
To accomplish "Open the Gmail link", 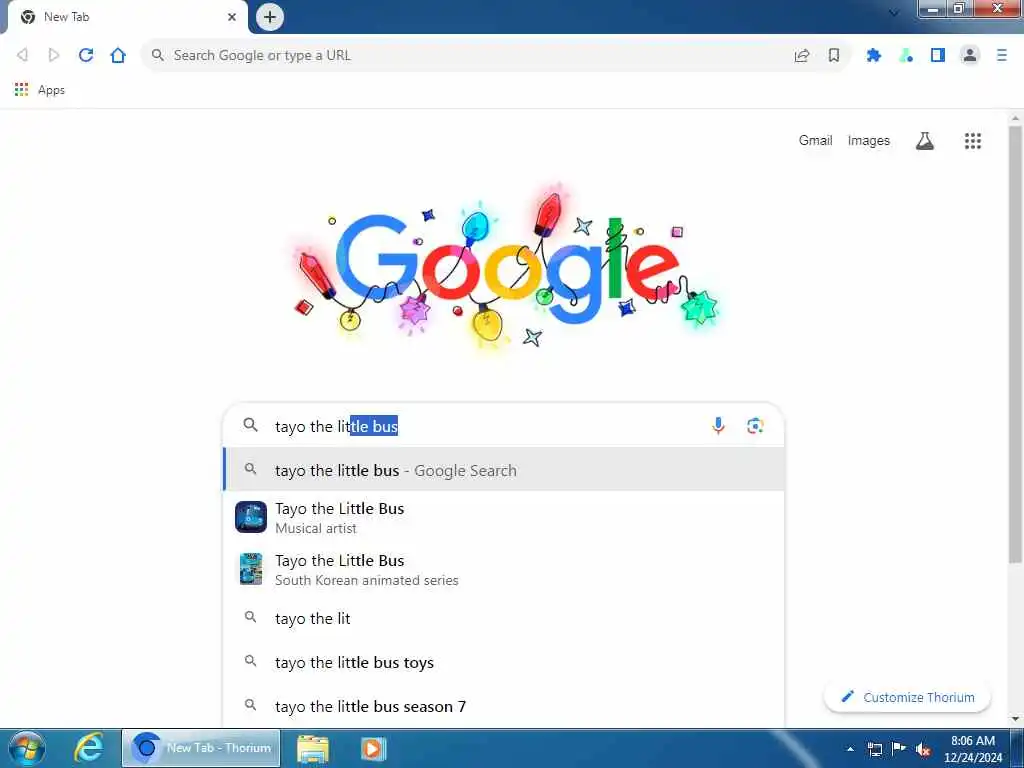I will (815, 140).
